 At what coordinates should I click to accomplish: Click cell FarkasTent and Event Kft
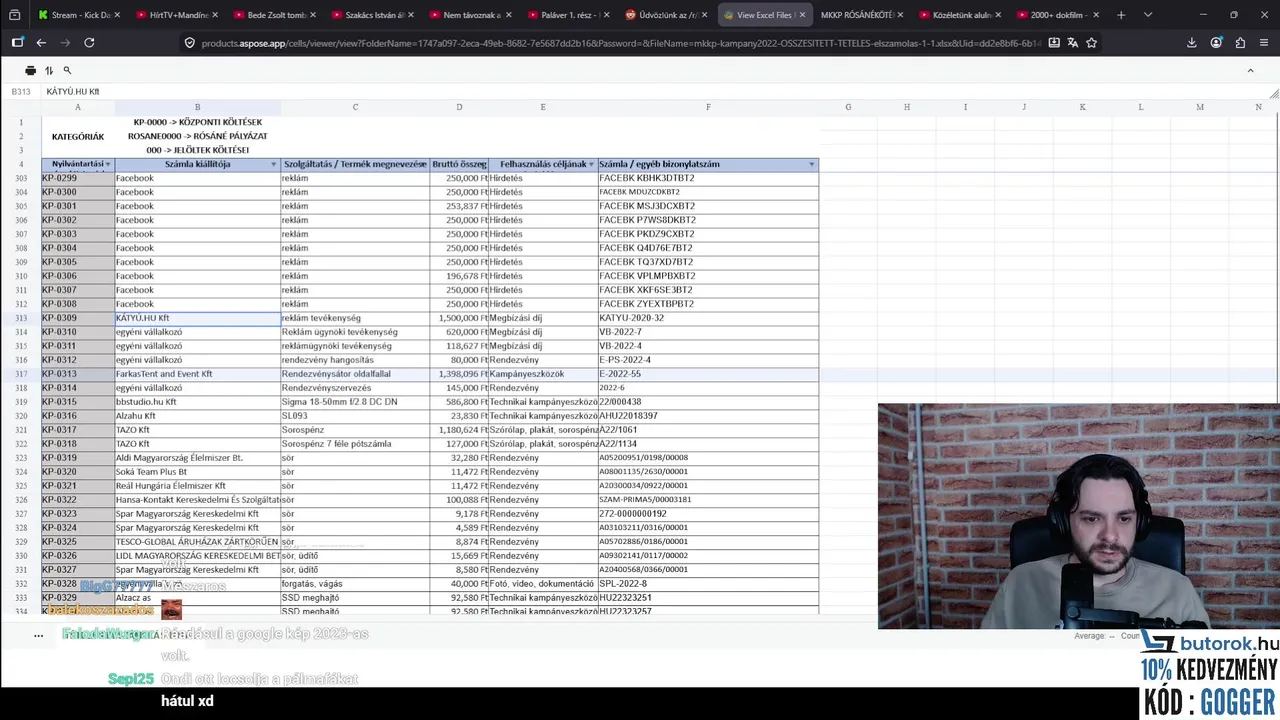click(x=197, y=374)
